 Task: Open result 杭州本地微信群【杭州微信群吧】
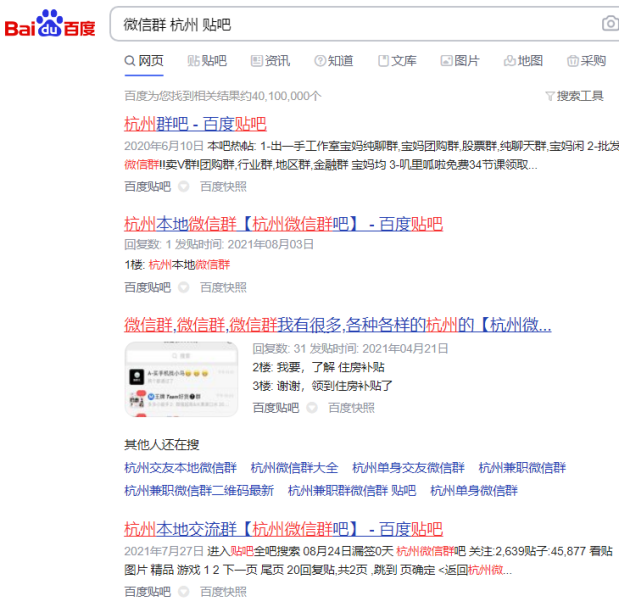pyautogui.click(x=283, y=224)
